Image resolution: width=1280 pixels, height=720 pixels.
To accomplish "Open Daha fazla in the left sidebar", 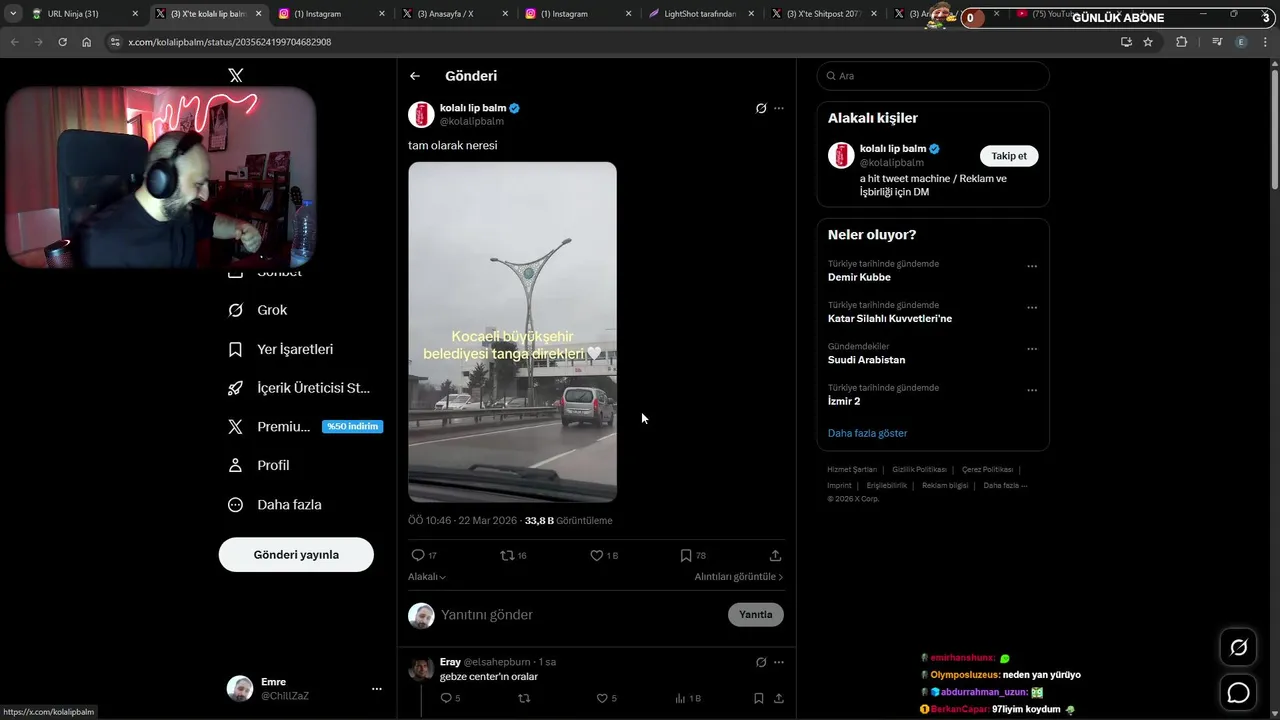I will point(274,505).
